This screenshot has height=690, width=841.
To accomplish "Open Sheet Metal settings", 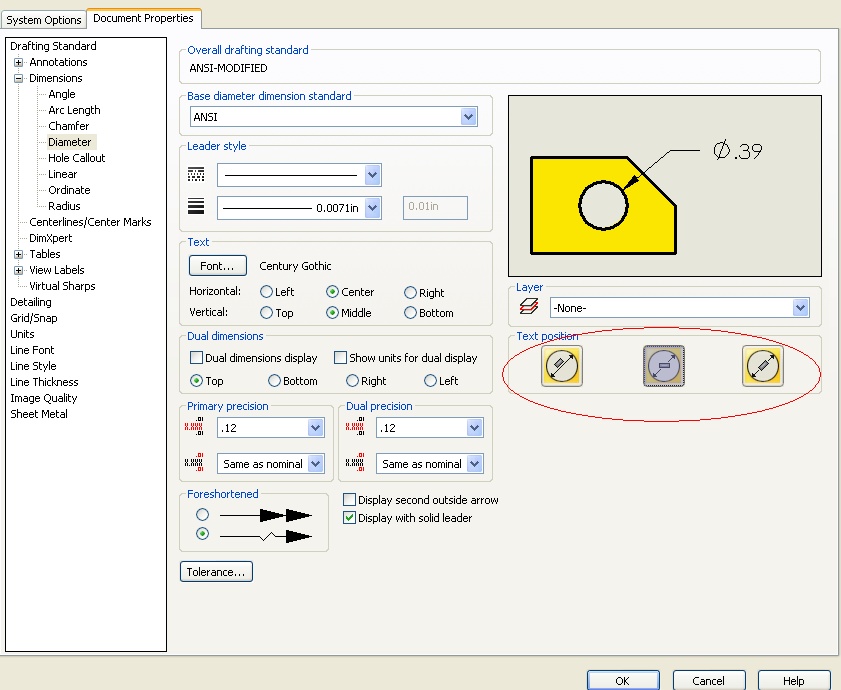I will 39,414.
